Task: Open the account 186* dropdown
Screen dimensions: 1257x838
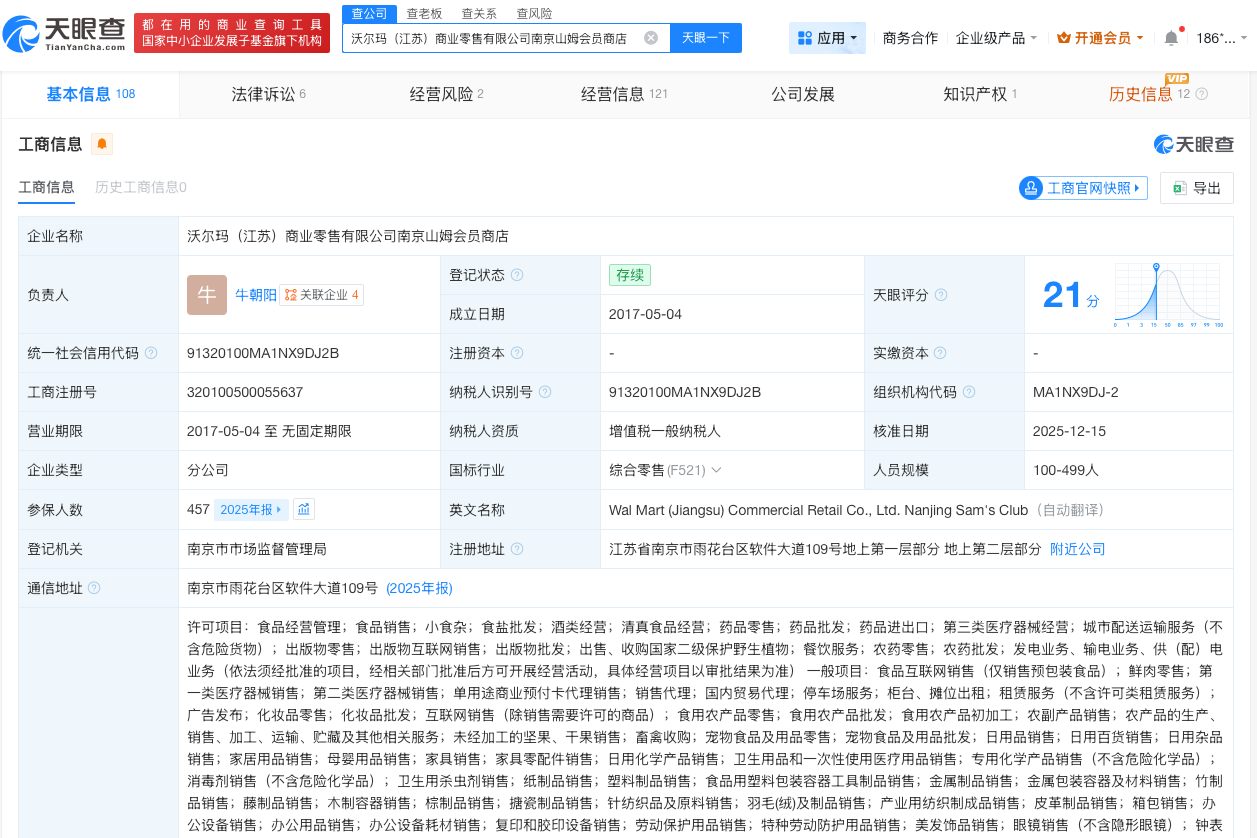Action: point(1221,38)
